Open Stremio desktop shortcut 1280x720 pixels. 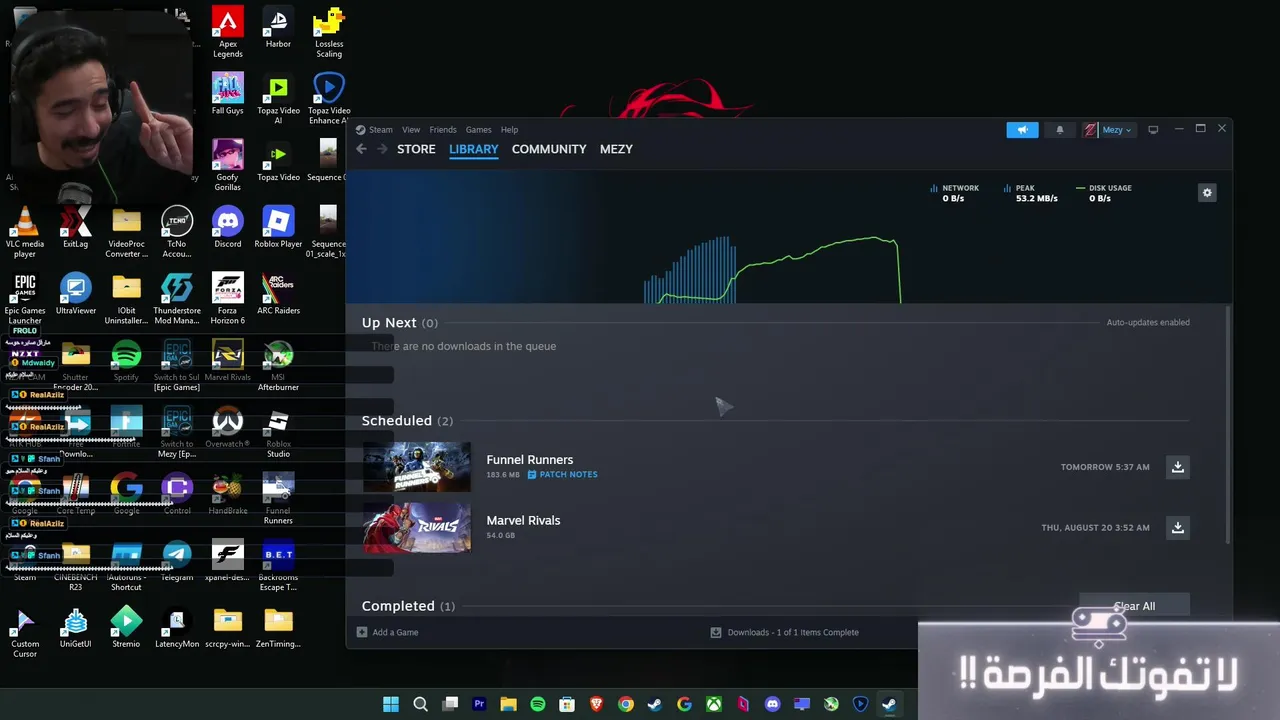point(126,629)
